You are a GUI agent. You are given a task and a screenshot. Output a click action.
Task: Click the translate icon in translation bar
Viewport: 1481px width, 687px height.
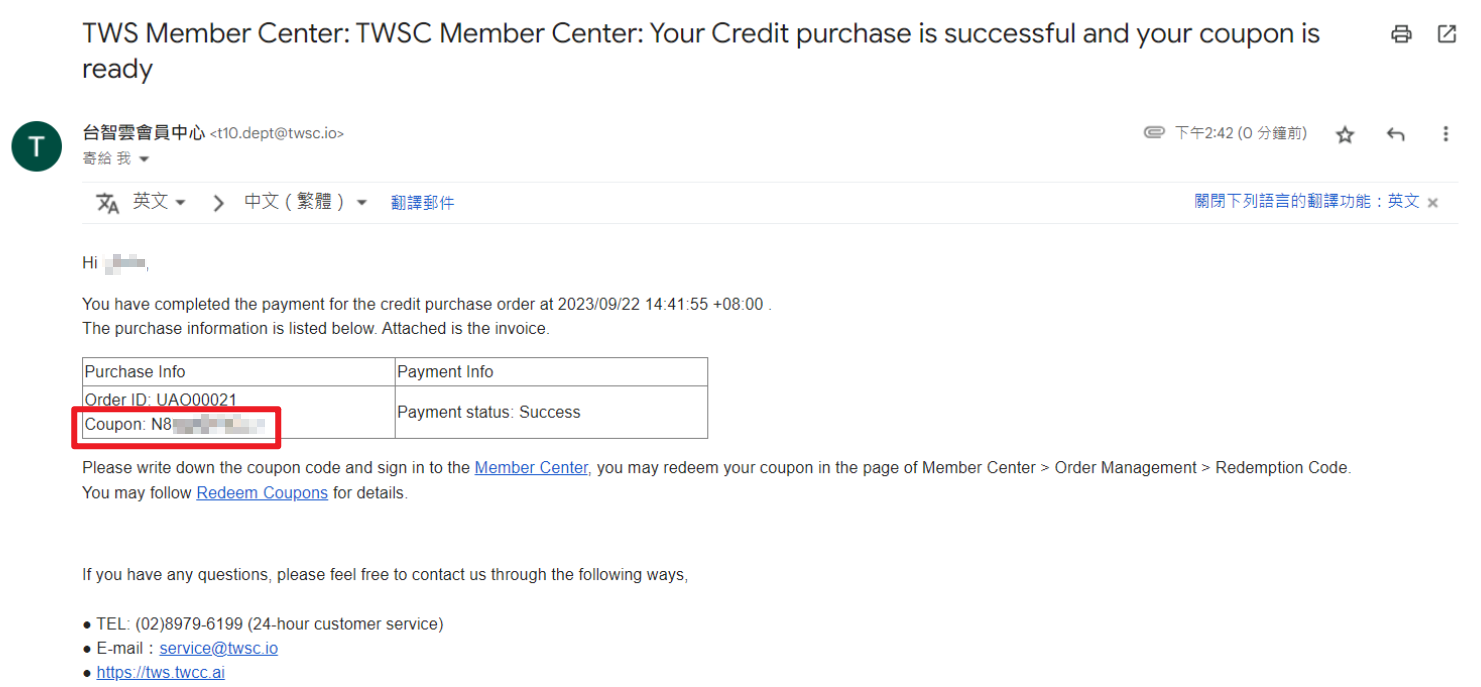[x=107, y=203]
